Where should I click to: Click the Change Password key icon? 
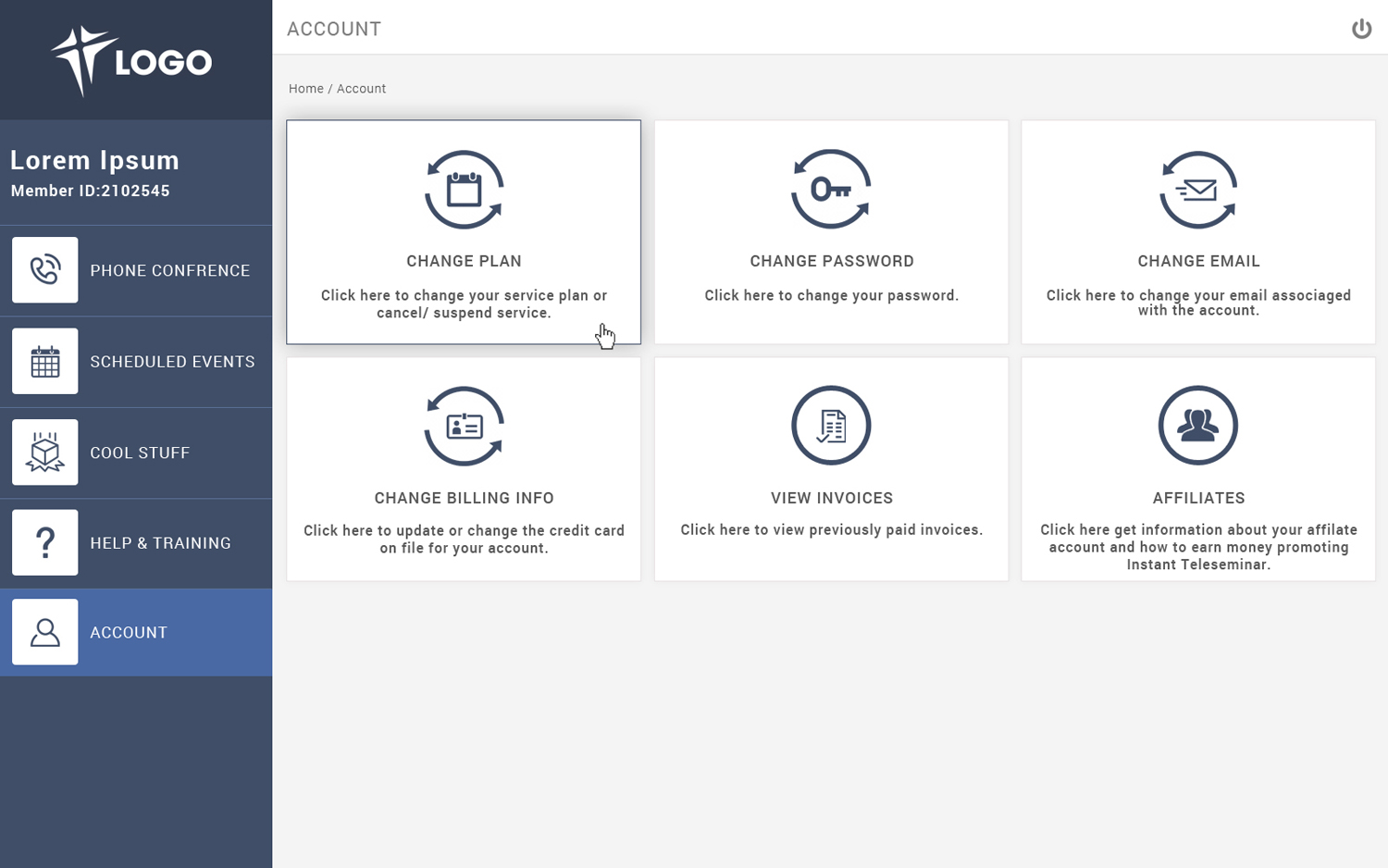tap(831, 190)
